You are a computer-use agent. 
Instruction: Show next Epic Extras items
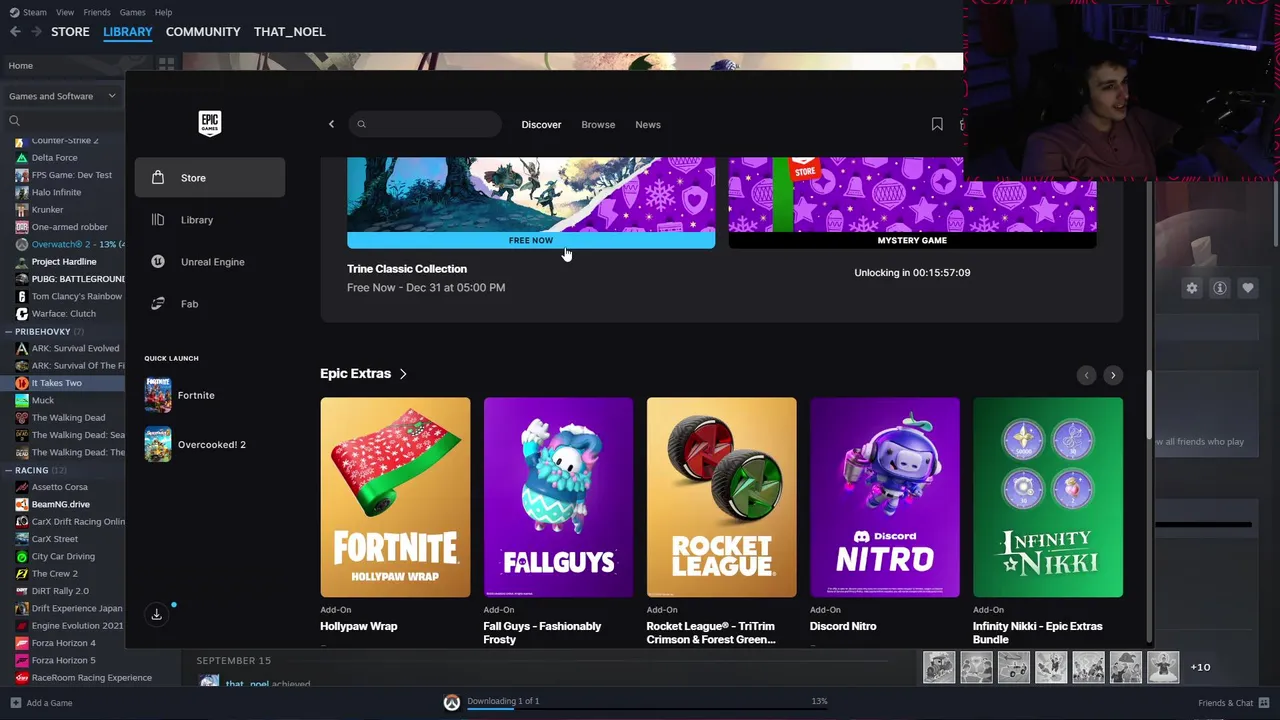[x=1113, y=375]
